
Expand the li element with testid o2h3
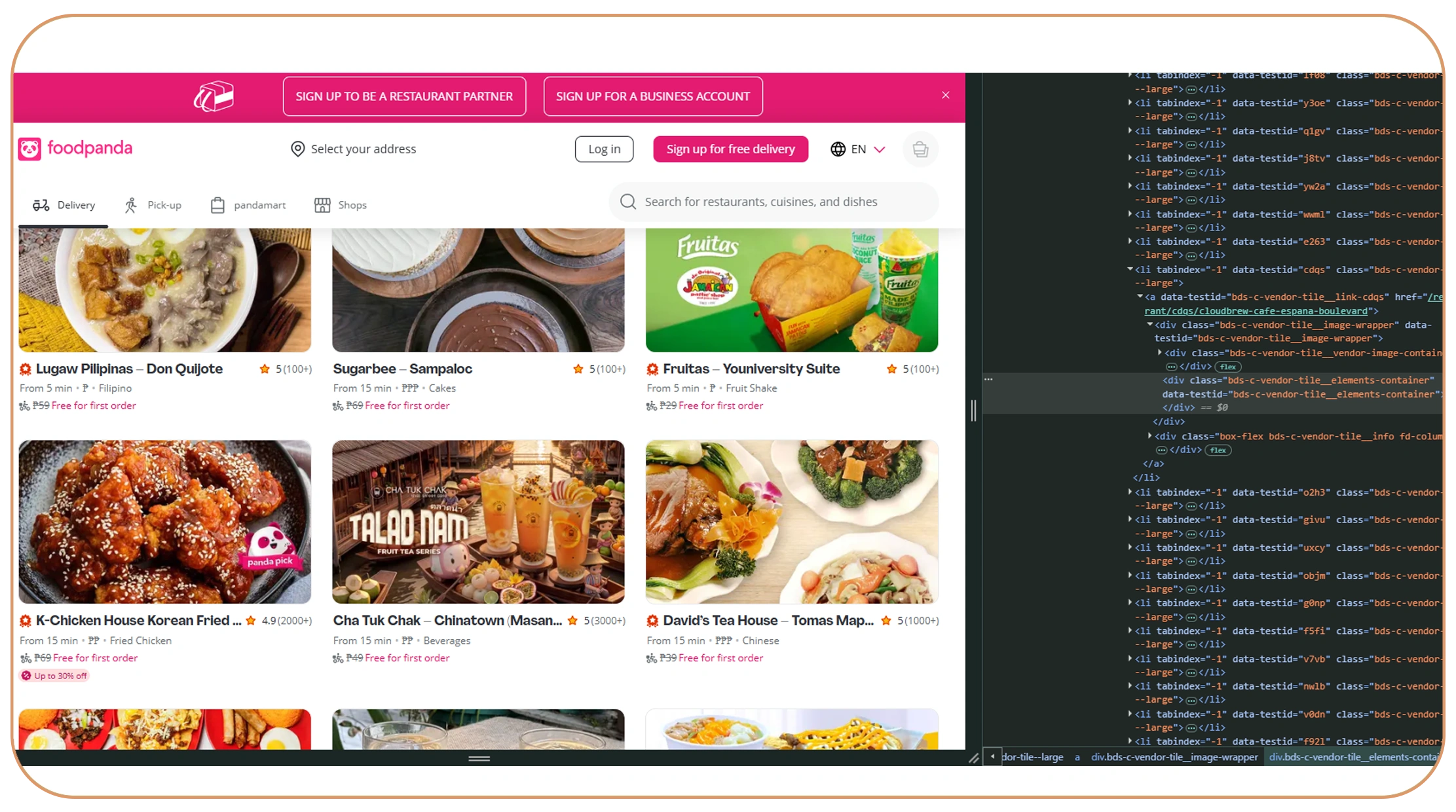[1130, 492]
